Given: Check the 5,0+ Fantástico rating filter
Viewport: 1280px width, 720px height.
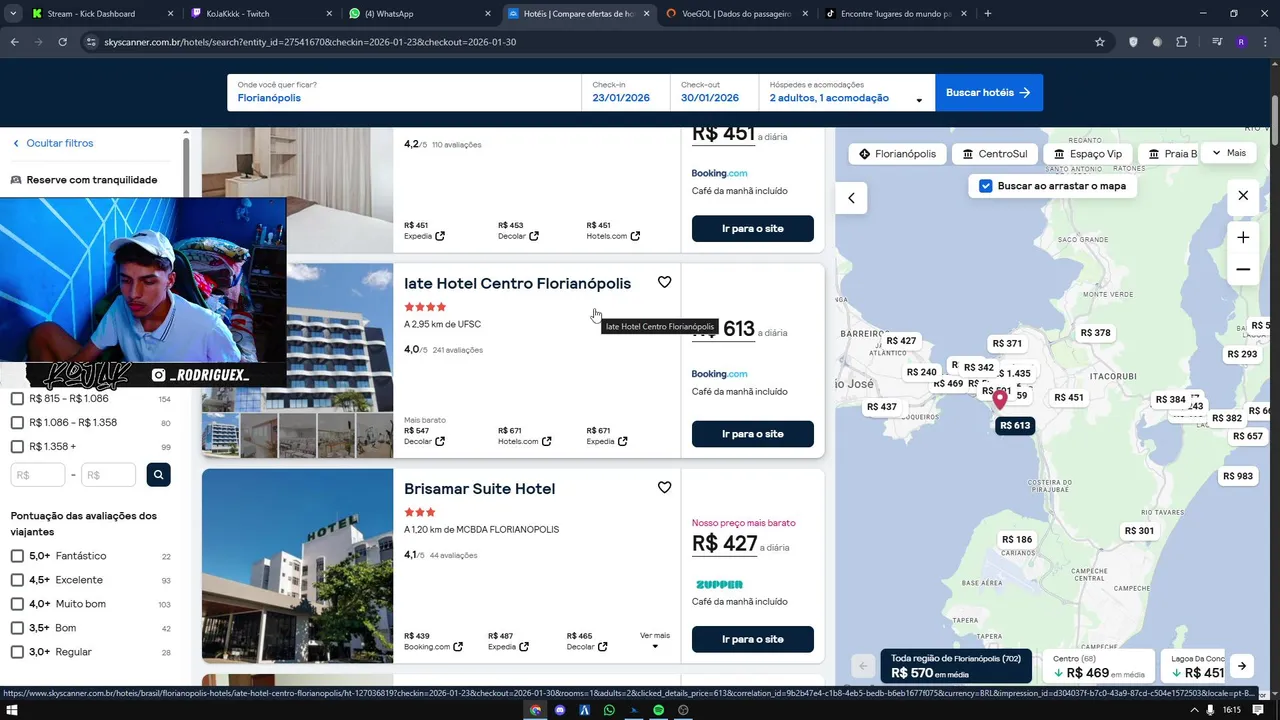Looking at the screenshot, I should (17, 556).
